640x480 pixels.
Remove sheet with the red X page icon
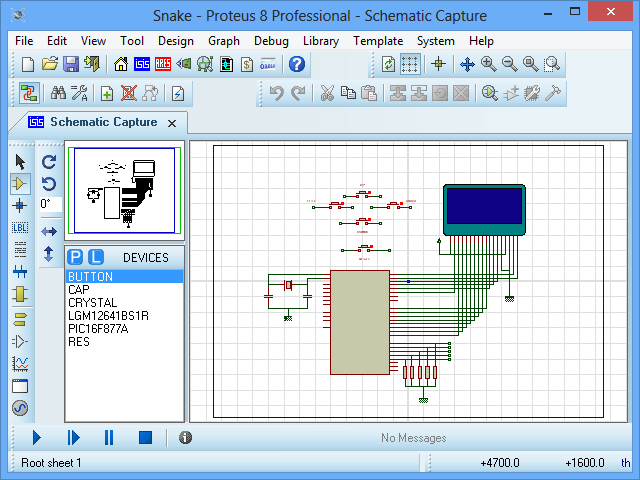tap(129, 93)
